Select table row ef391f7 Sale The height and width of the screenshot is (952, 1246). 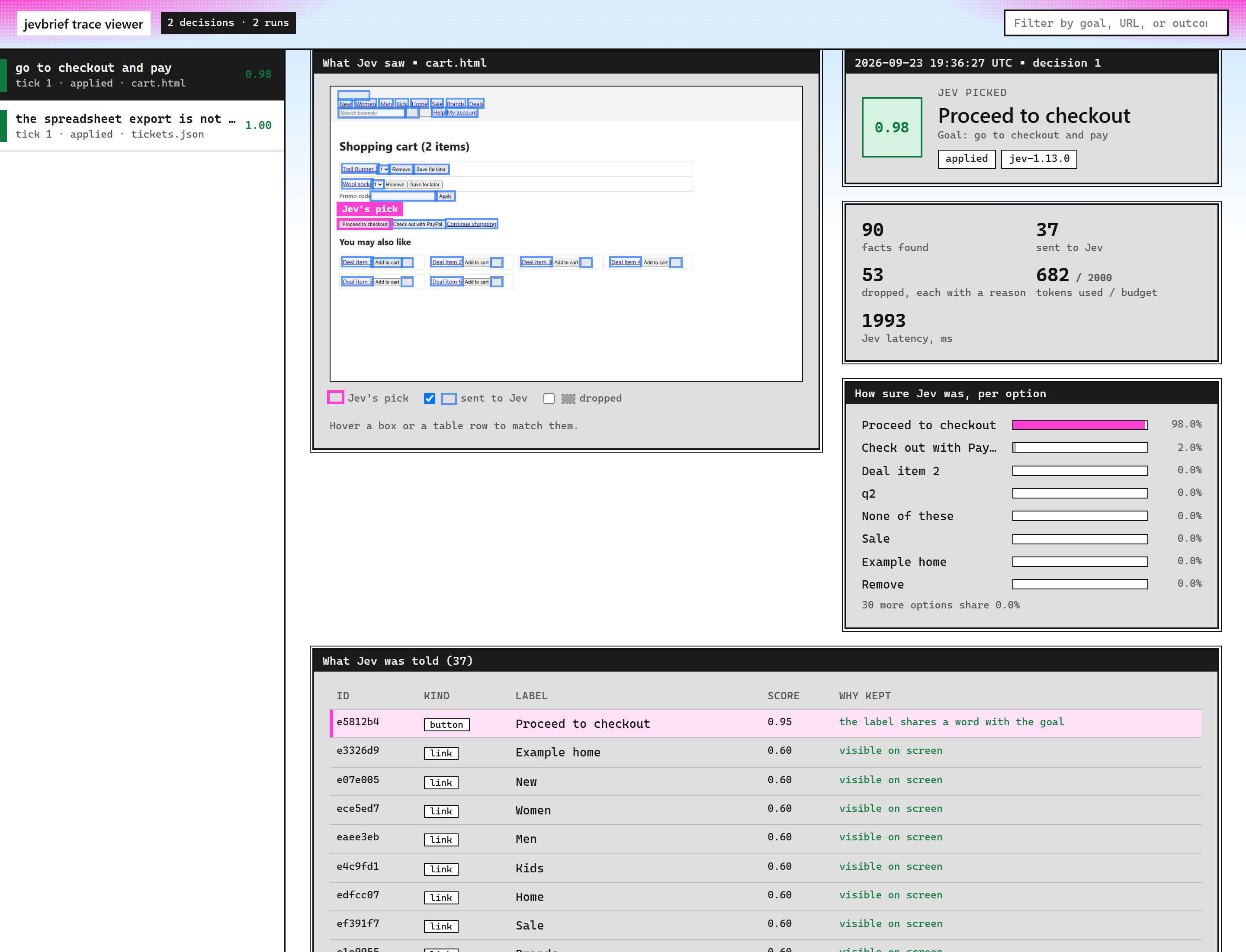(766, 925)
